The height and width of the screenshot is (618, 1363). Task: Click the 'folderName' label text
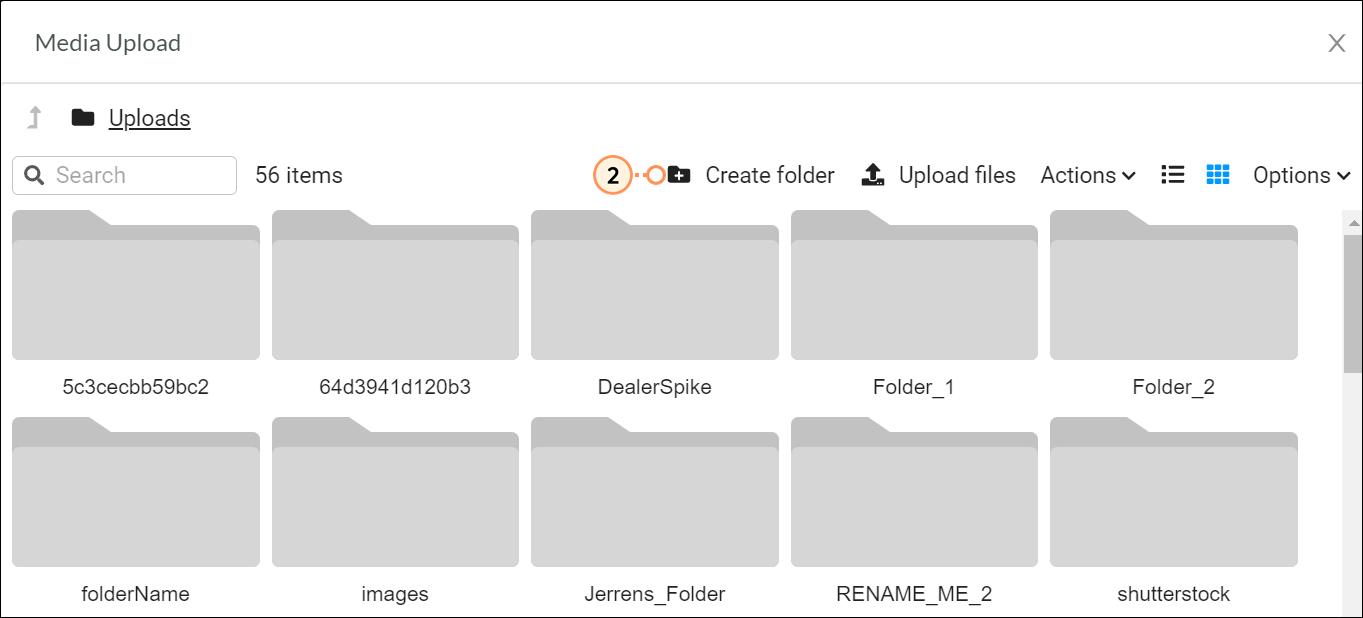(136, 594)
